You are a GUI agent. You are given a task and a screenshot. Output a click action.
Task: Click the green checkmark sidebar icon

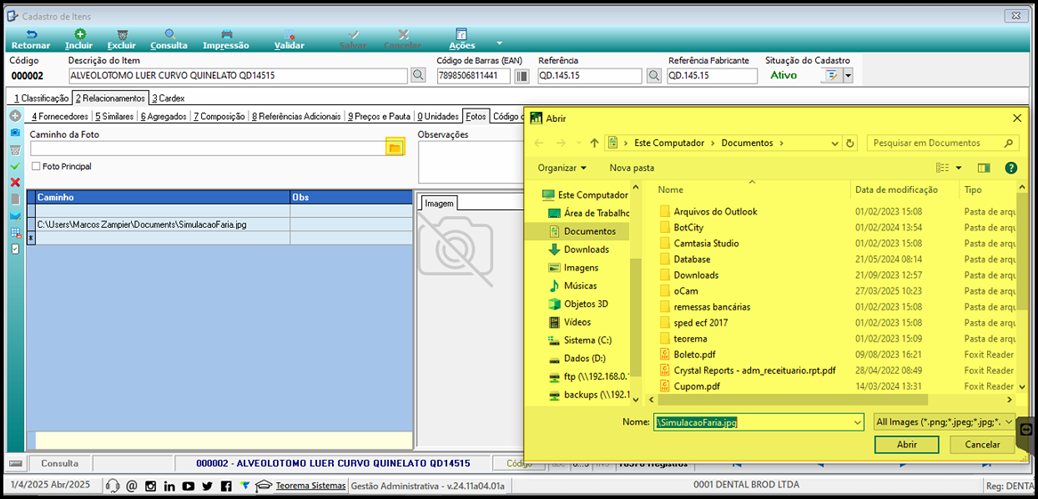pos(15,165)
